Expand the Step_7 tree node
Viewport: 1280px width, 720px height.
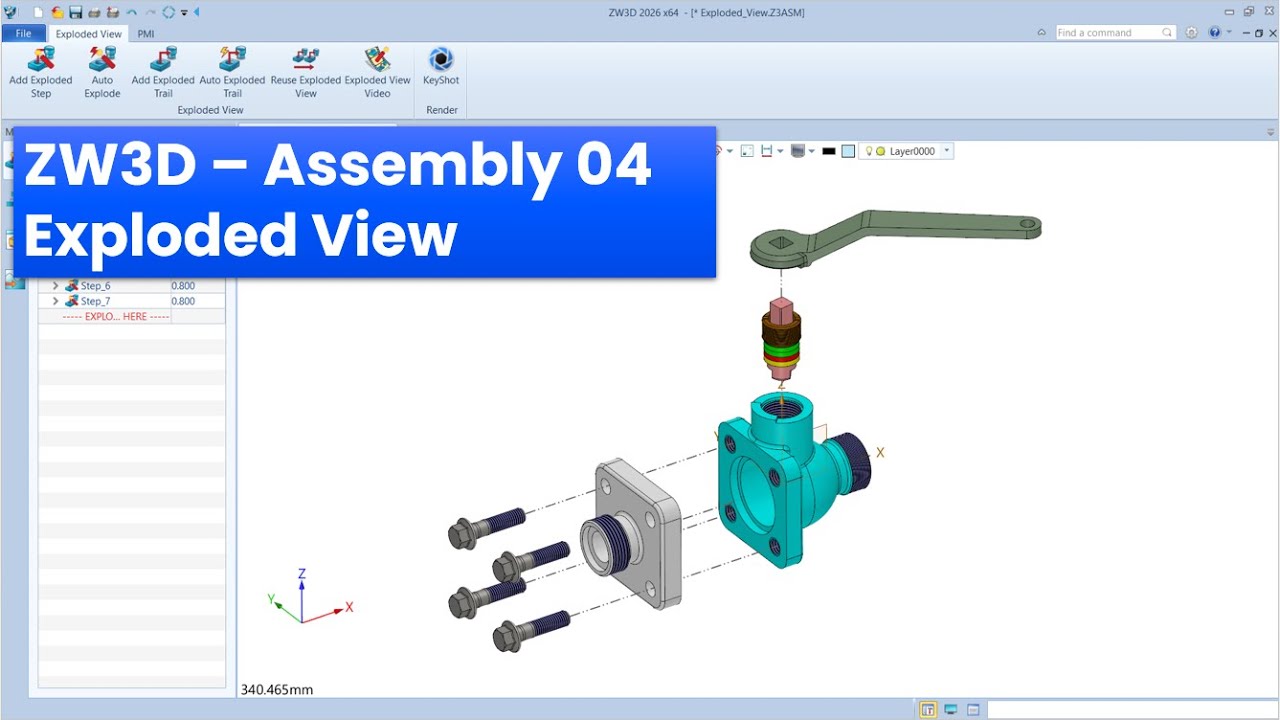55,301
